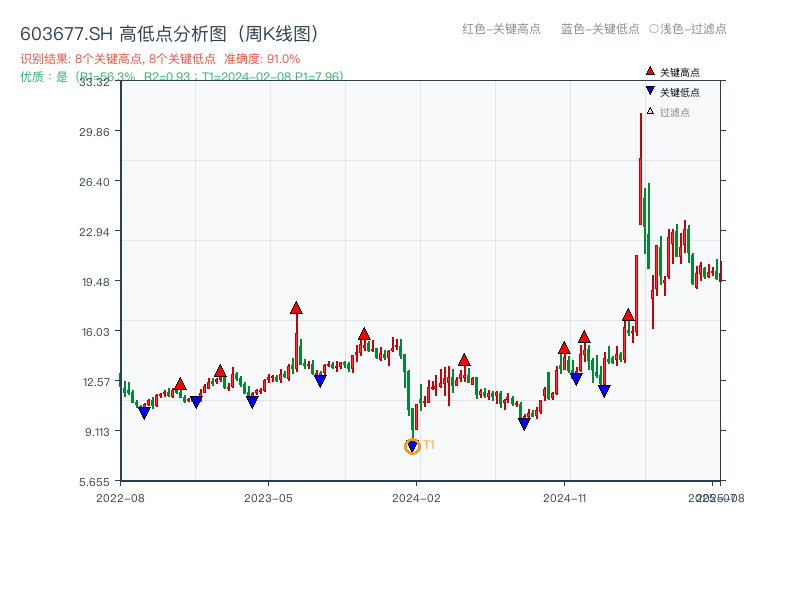Click y-axis label 29.86
This screenshot has height=600, width=800.
(94, 132)
